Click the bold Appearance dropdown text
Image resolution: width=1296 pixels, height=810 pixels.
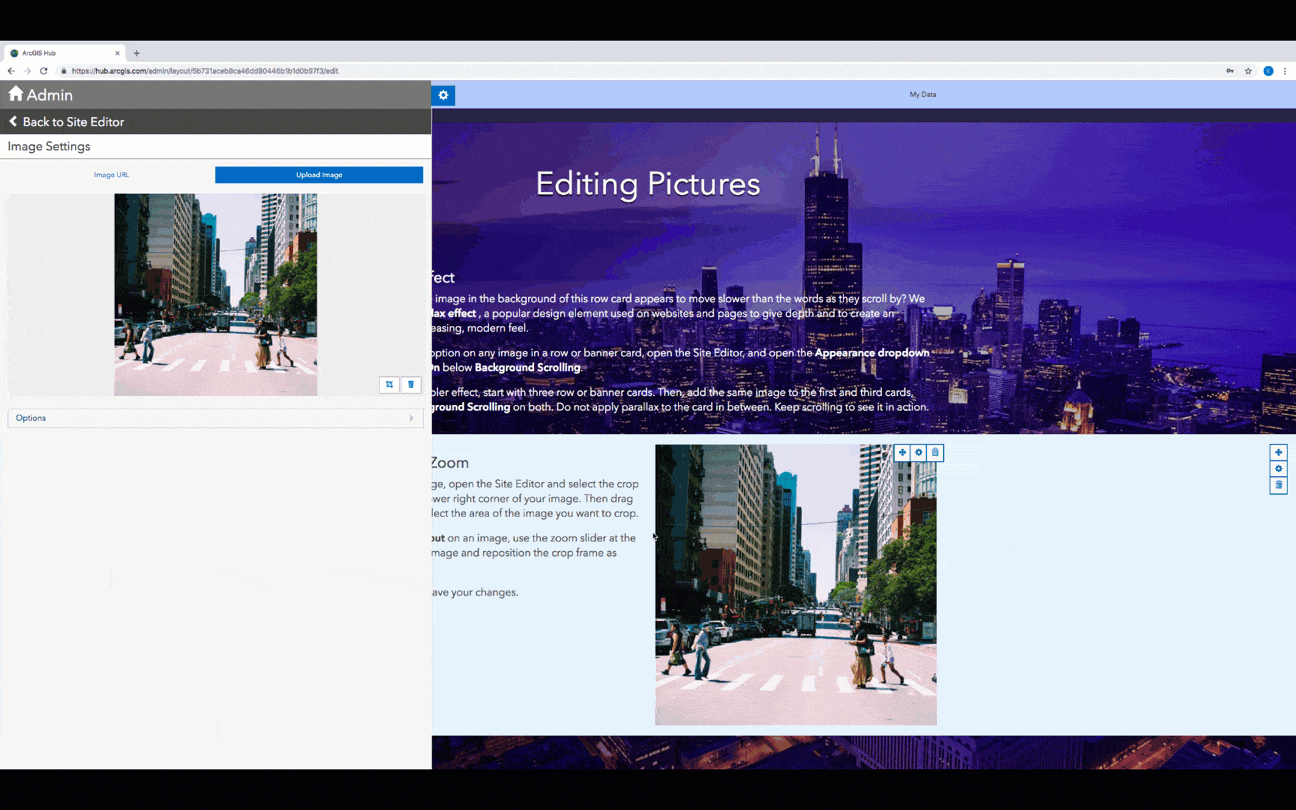(872, 353)
